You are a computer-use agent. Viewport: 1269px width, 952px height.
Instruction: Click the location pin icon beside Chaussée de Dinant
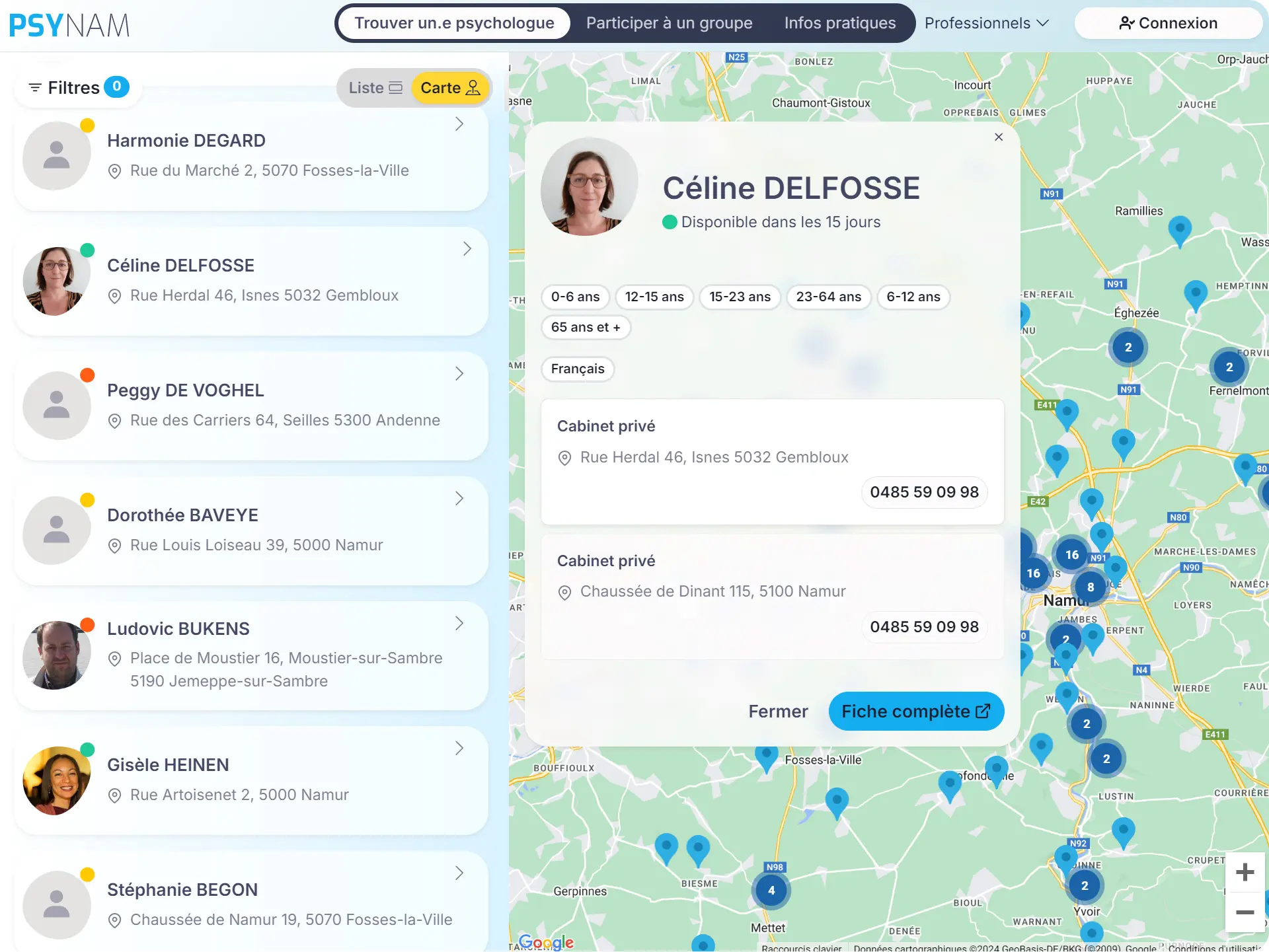(x=564, y=593)
